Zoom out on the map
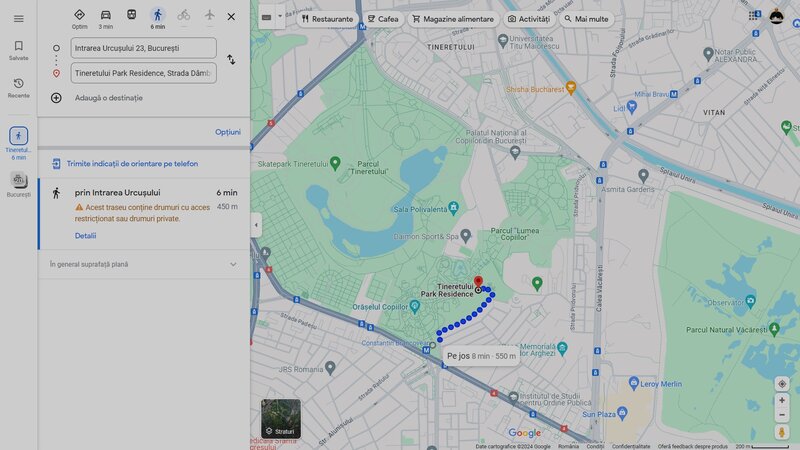This screenshot has height=450, width=800. (782, 415)
